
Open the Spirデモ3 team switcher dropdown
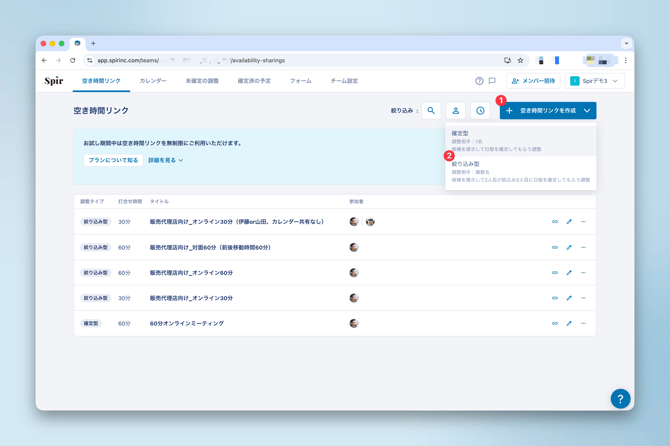594,81
